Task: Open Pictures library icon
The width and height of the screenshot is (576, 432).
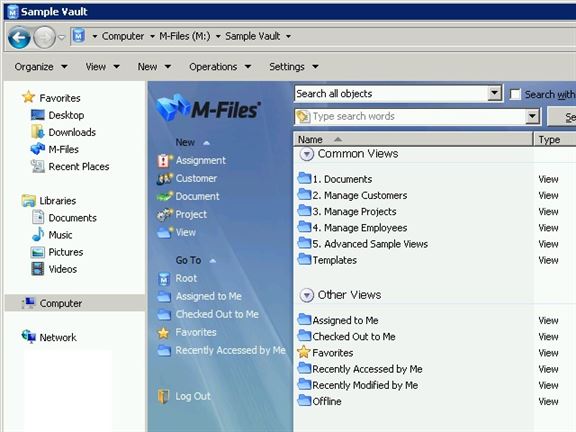Action: 38,252
